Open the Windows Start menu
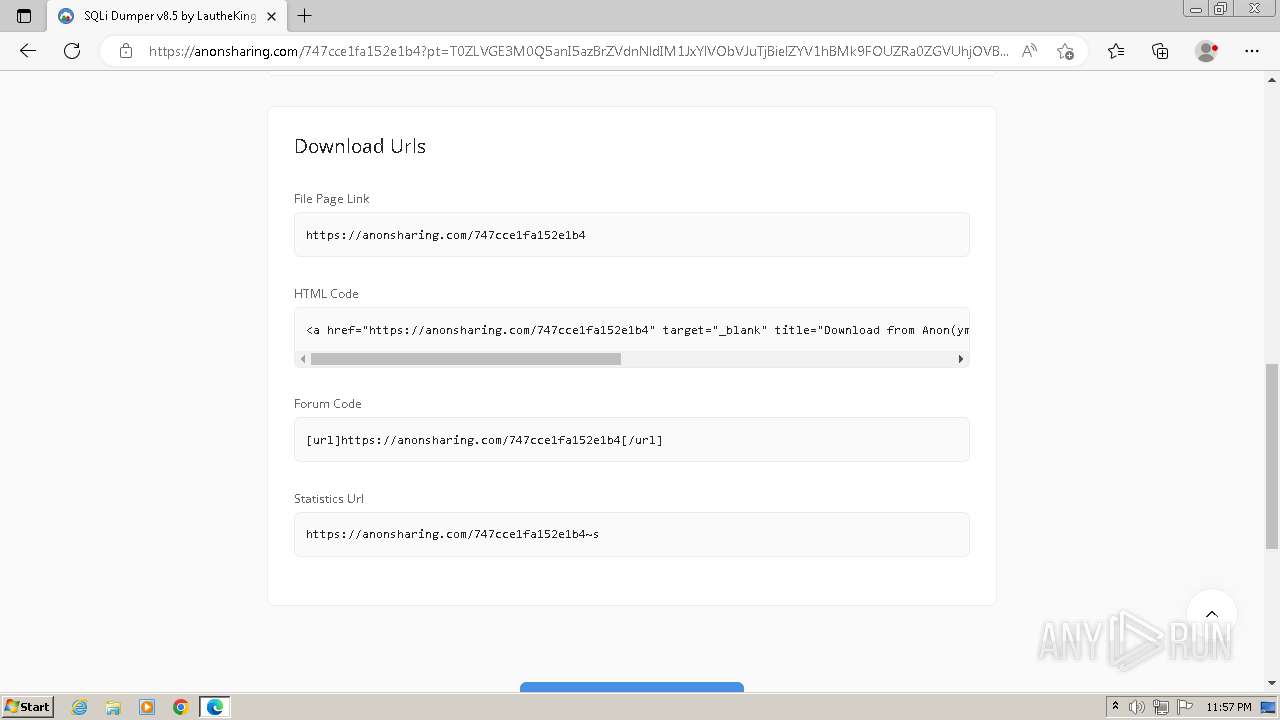The width and height of the screenshot is (1280, 720). tap(27, 707)
